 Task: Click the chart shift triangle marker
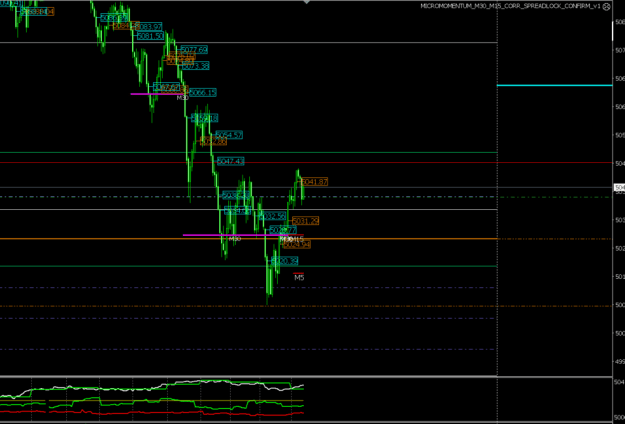click(306, 2)
